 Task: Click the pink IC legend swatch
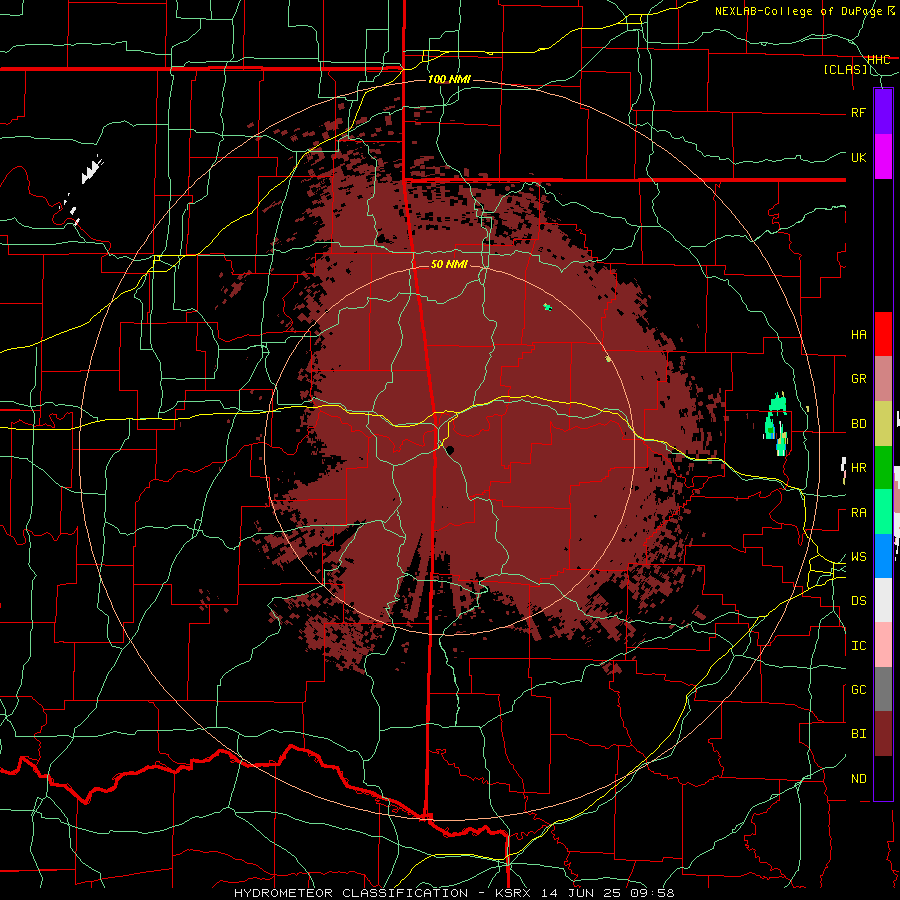[883, 645]
